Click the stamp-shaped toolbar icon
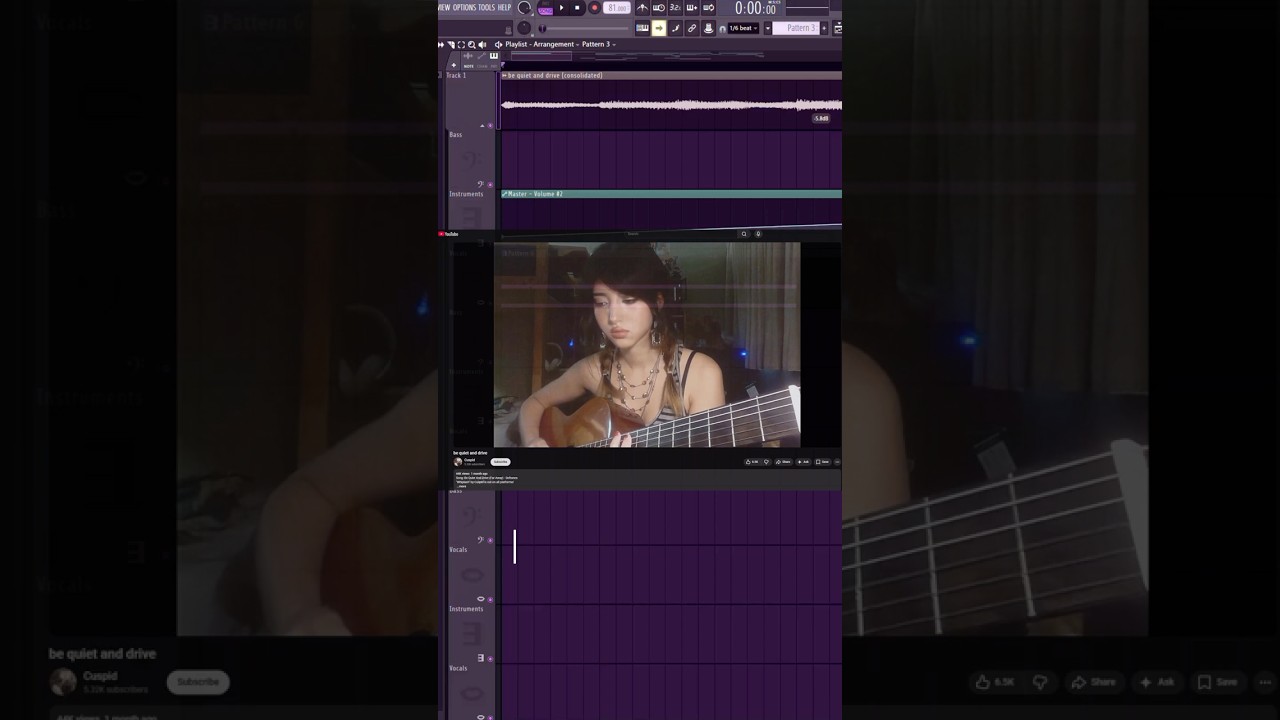This screenshot has width=1280, height=720. (709, 28)
